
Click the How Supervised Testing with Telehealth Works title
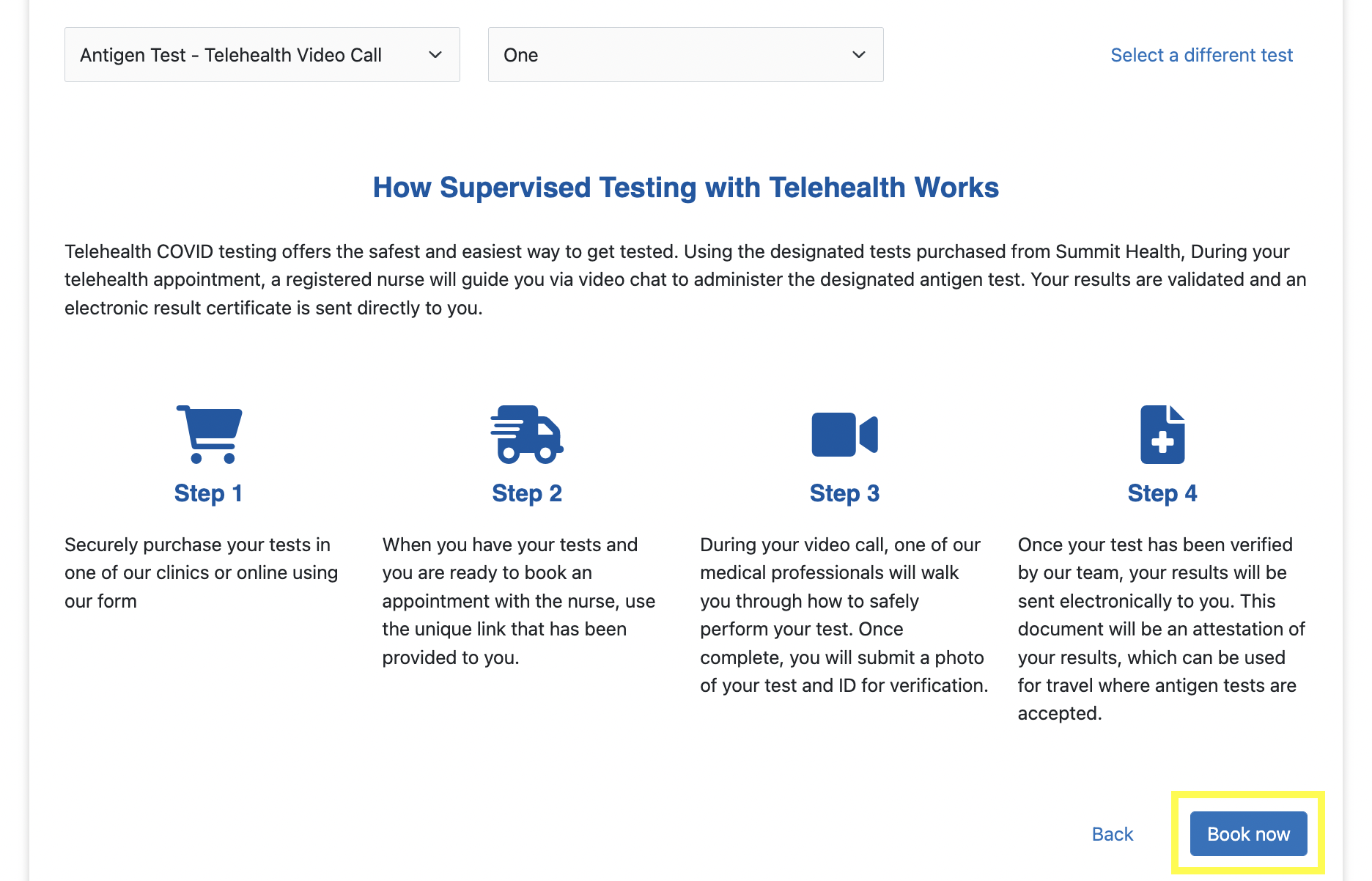[686, 188]
